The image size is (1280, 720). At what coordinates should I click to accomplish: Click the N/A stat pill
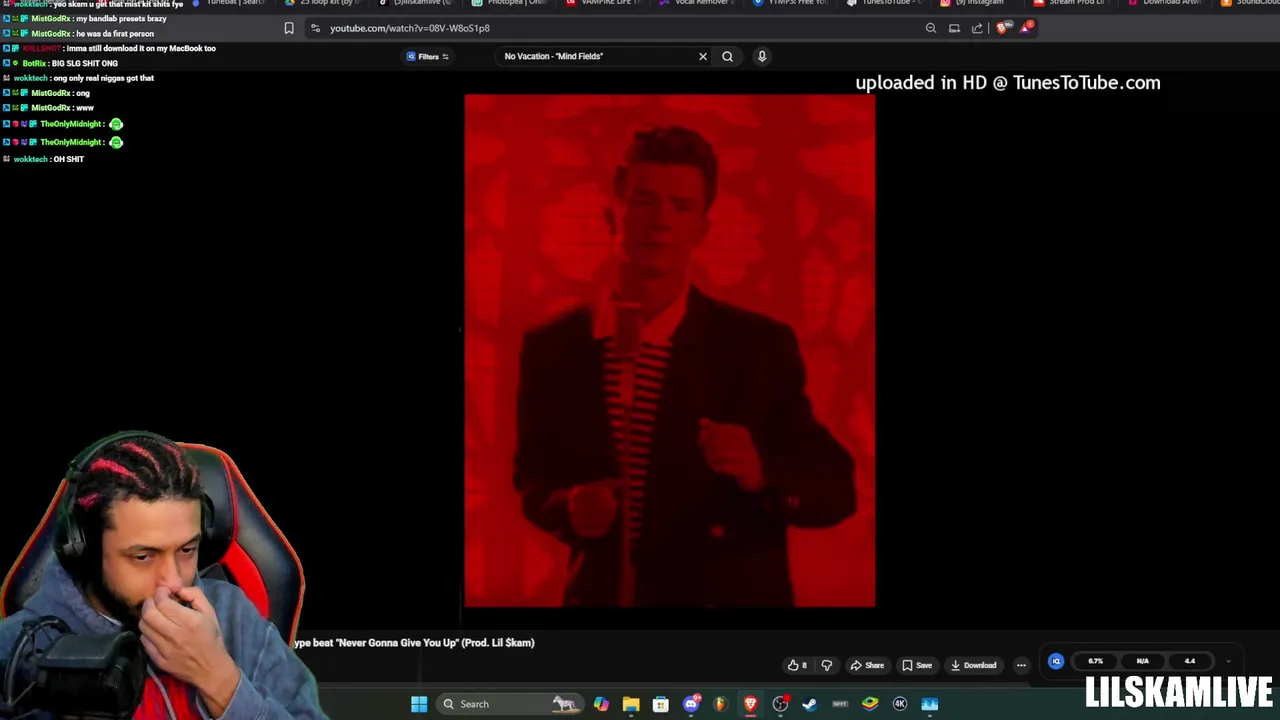tap(1143, 661)
